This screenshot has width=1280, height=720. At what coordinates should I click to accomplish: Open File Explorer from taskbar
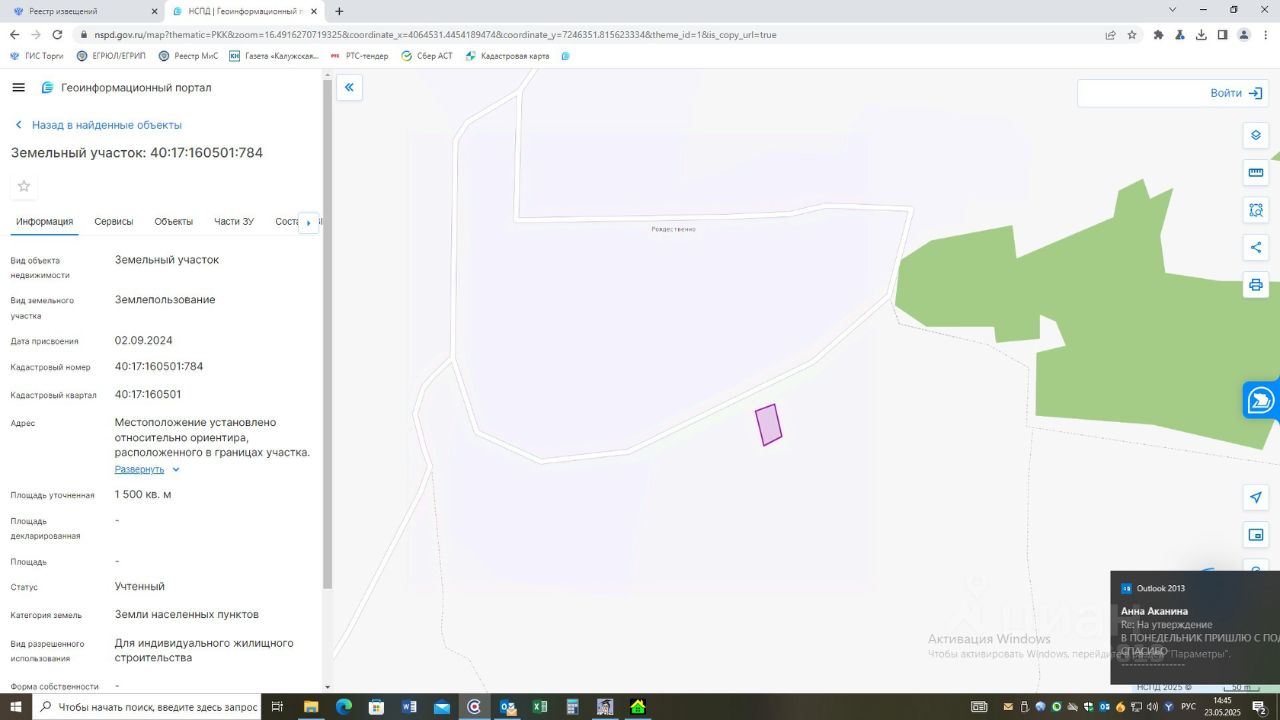point(311,707)
